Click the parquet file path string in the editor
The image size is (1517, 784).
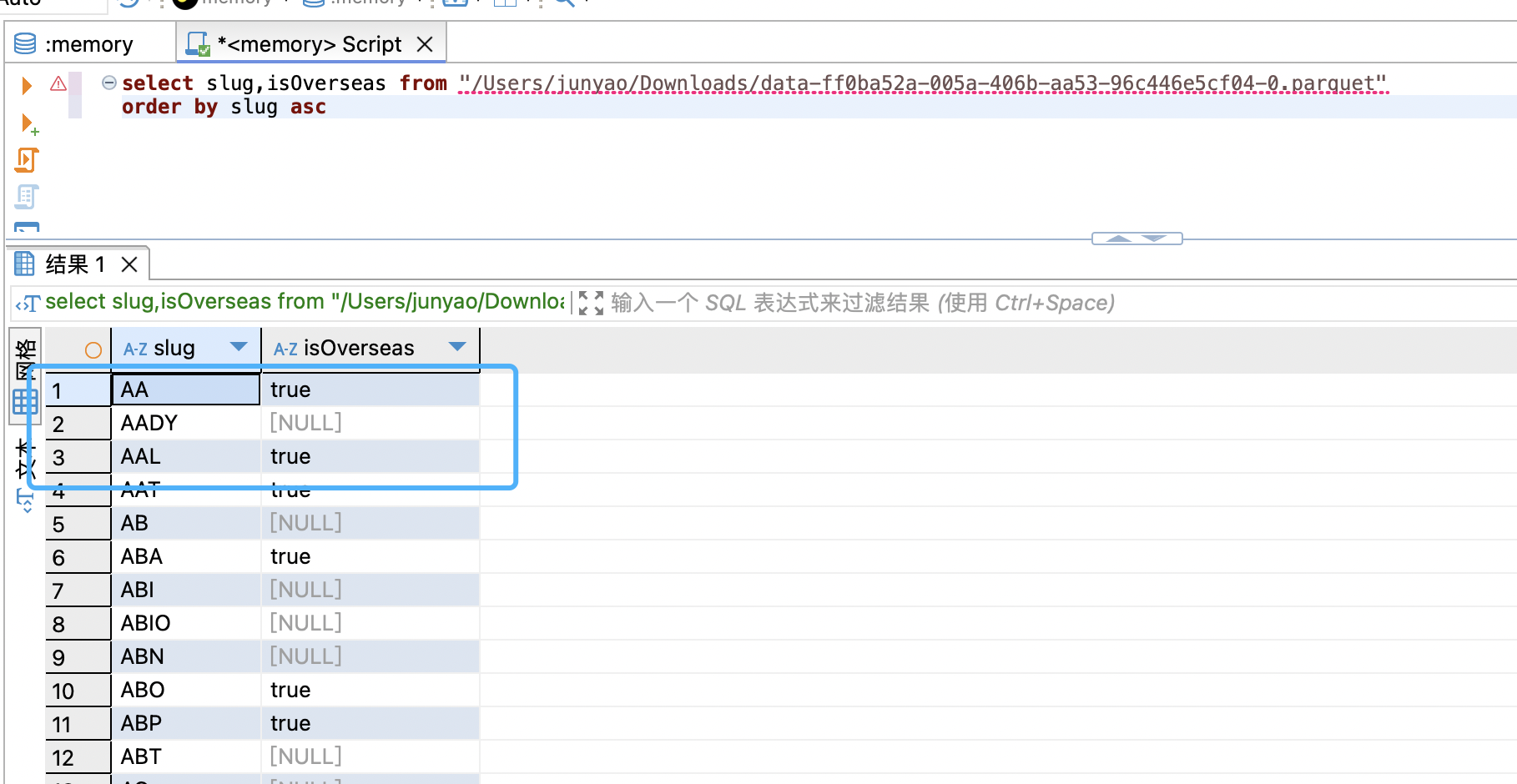pos(923,83)
